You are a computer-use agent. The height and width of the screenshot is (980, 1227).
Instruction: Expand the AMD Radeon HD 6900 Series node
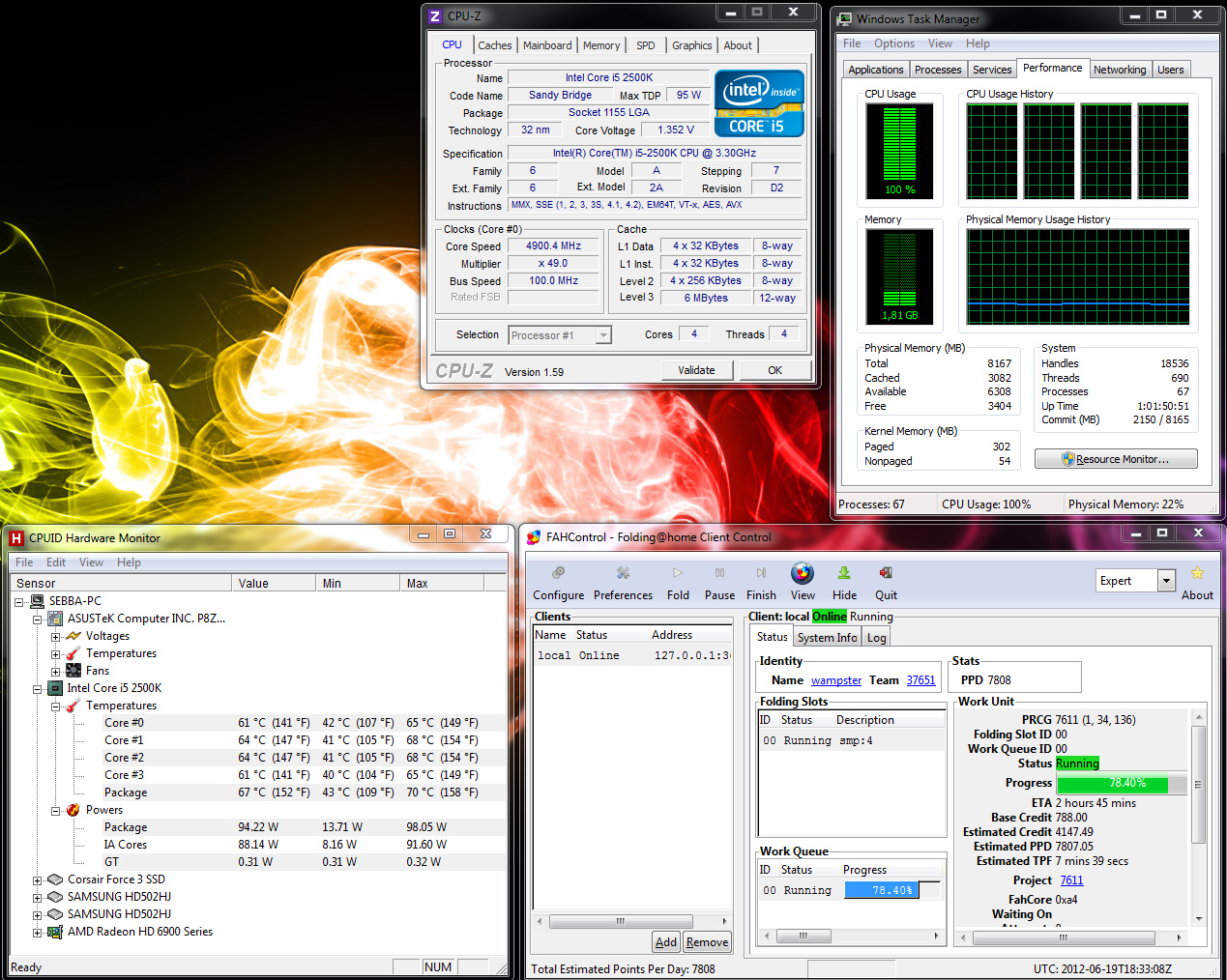pyautogui.click(x=37, y=932)
